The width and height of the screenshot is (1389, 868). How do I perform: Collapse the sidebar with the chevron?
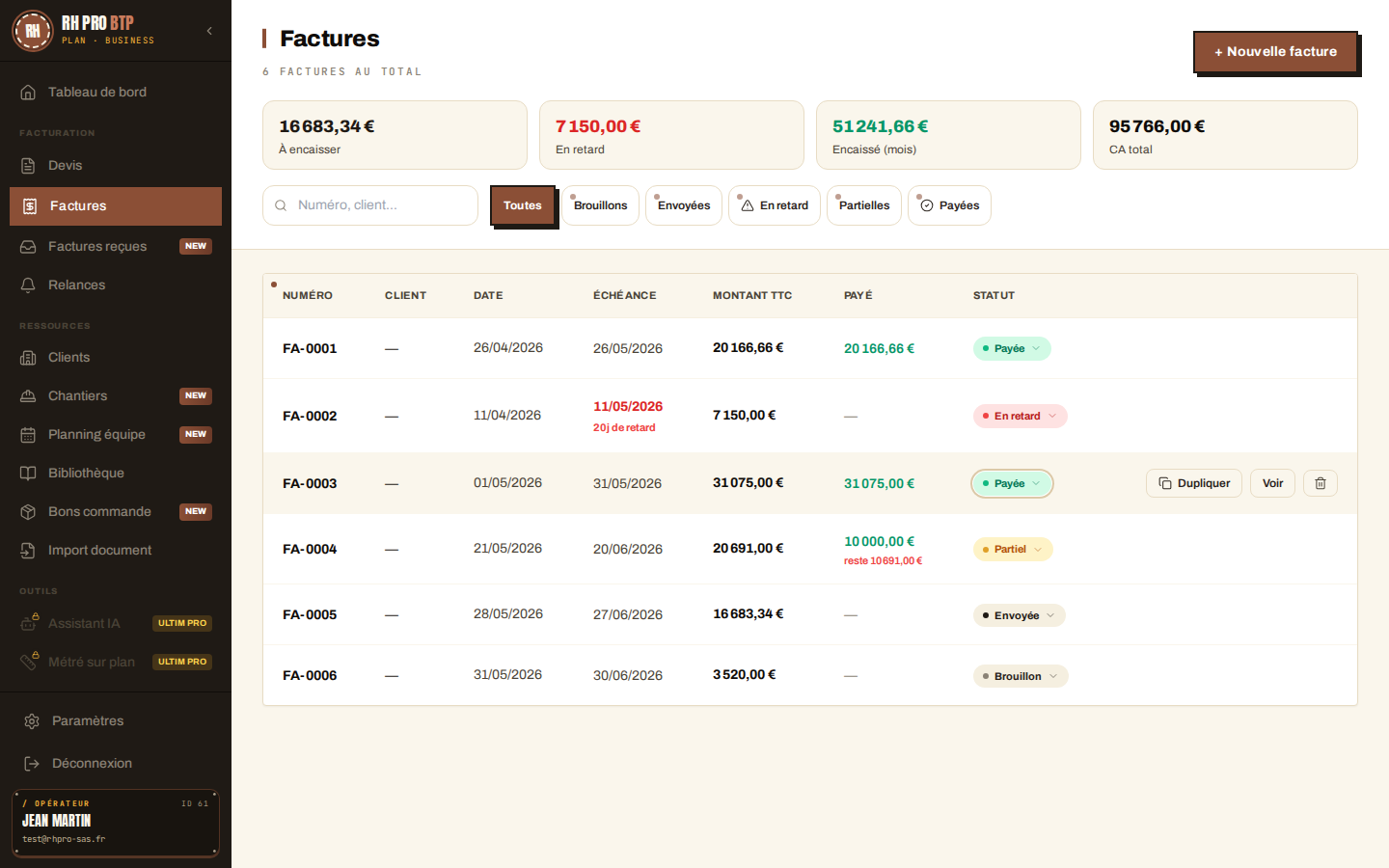pyautogui.click(x=209, y=31)
